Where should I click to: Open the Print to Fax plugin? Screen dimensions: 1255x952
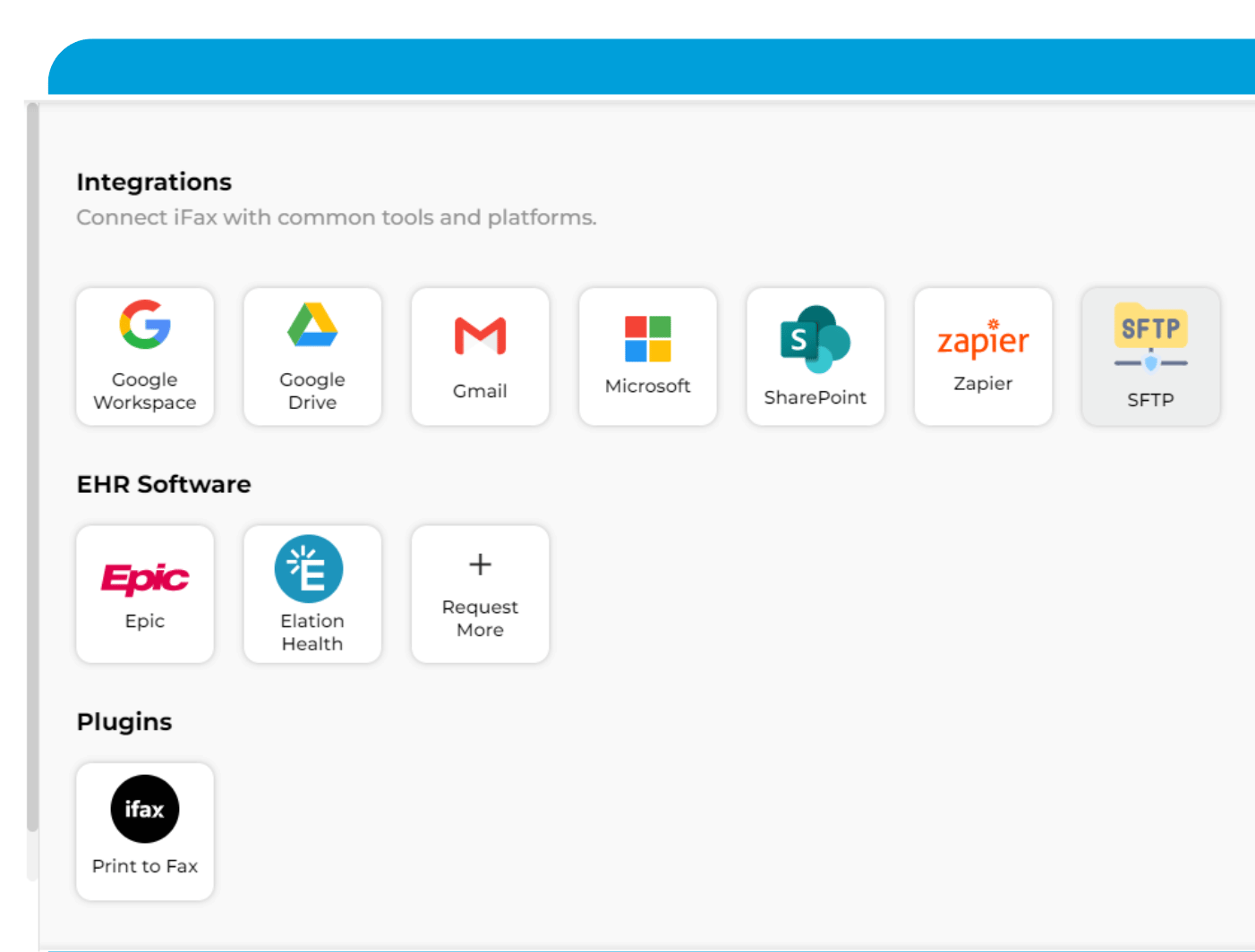[145, 831]
